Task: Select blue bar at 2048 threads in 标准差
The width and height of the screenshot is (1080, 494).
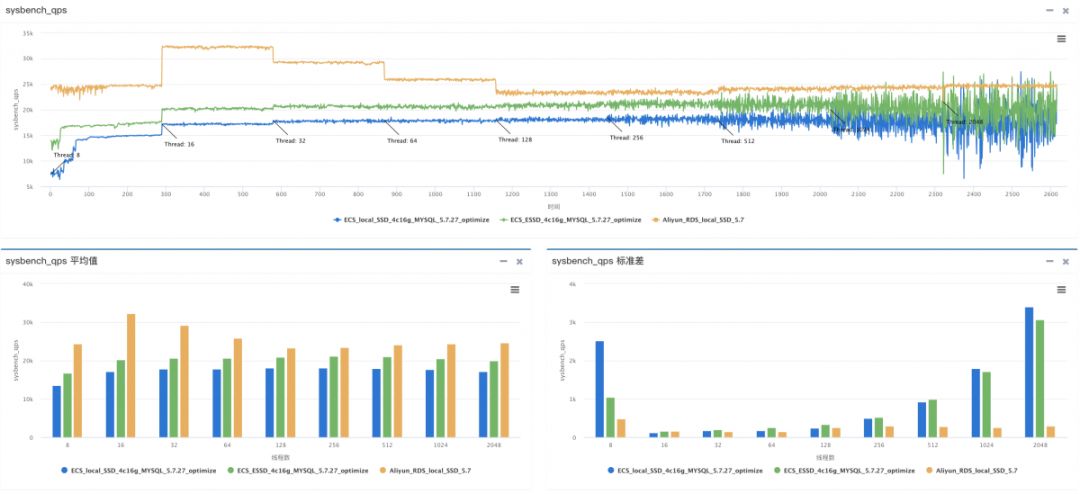Action: [1029, 372]
